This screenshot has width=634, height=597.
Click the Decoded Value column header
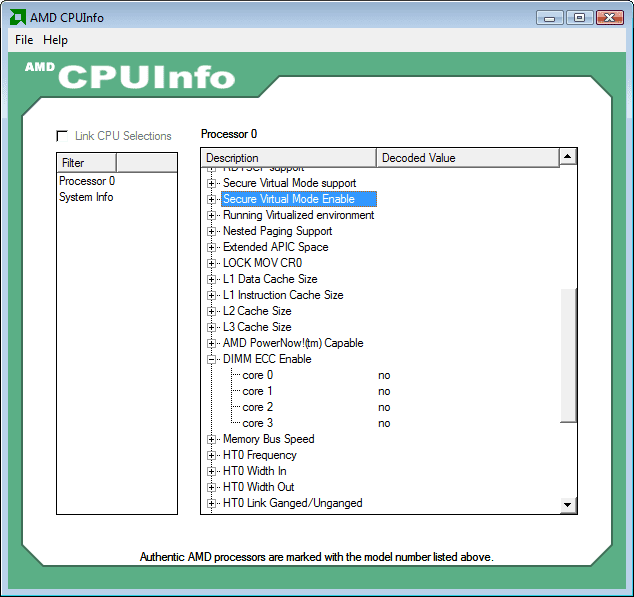coord(467,158)
